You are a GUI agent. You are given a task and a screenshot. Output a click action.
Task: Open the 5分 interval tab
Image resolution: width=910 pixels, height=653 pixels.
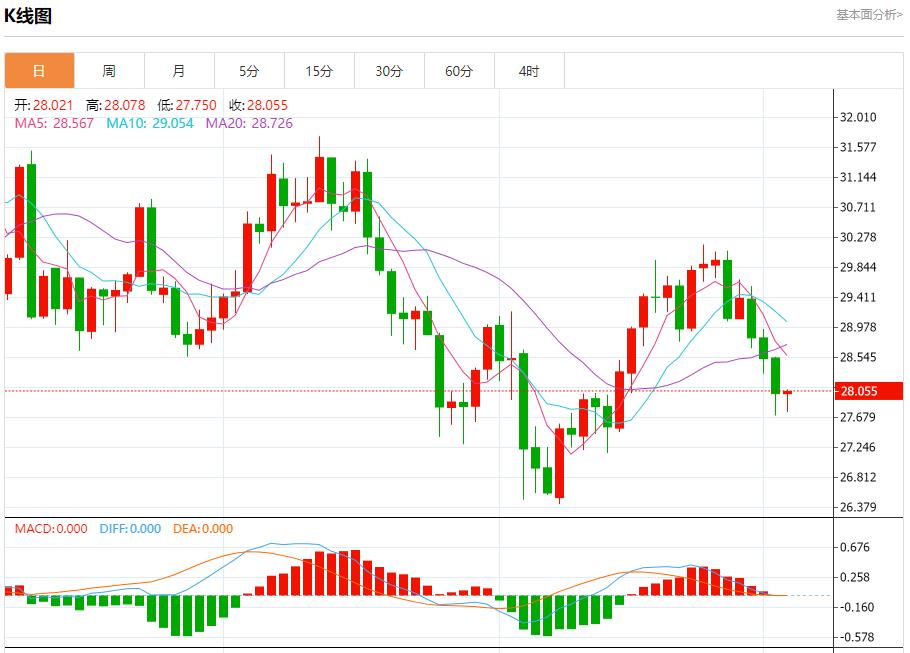(x=249, y=71)
